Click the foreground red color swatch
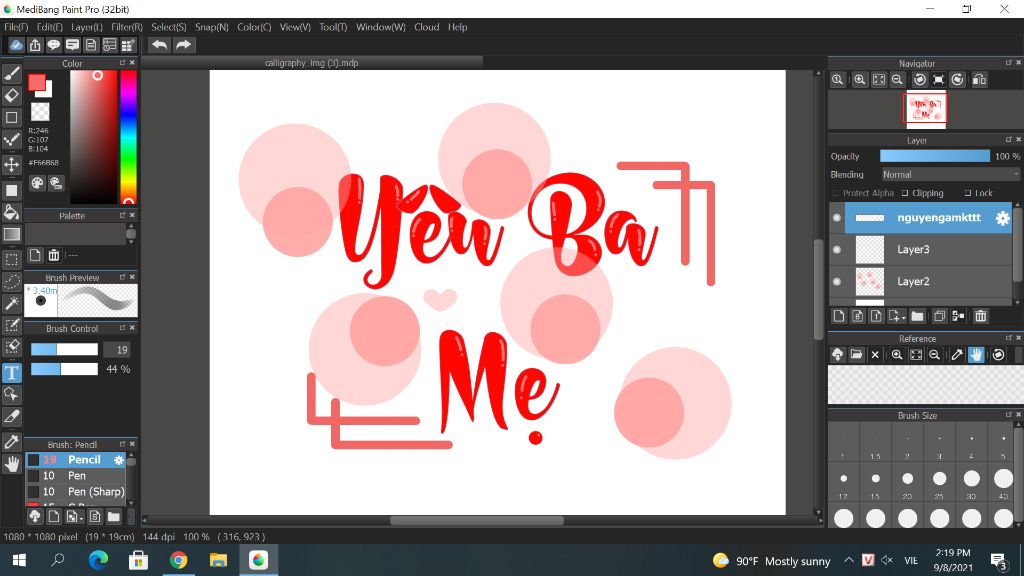 [x=37, y=82]
